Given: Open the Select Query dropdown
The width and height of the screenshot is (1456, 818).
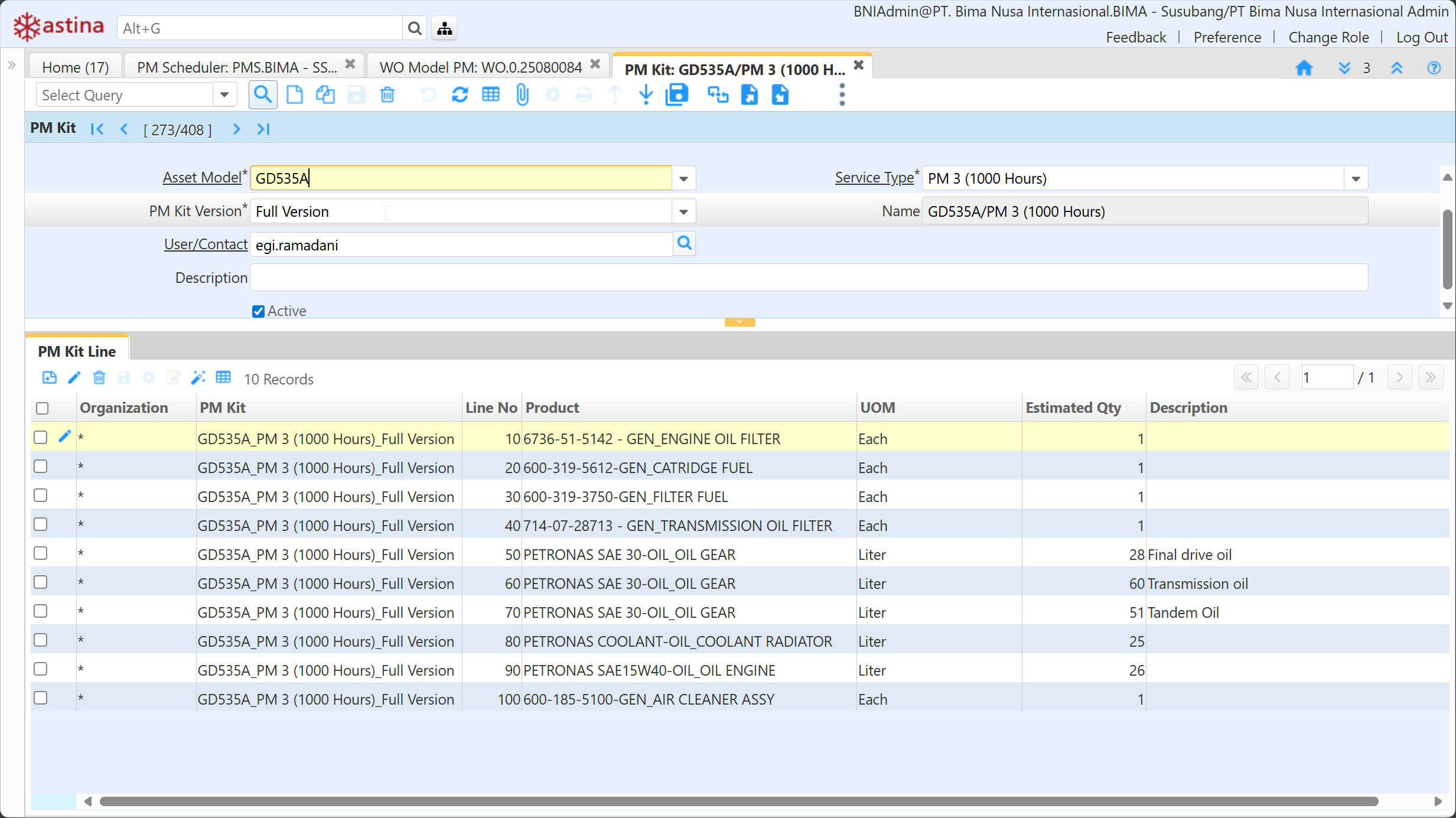Looking at the screenshot, I should [224, 95].
